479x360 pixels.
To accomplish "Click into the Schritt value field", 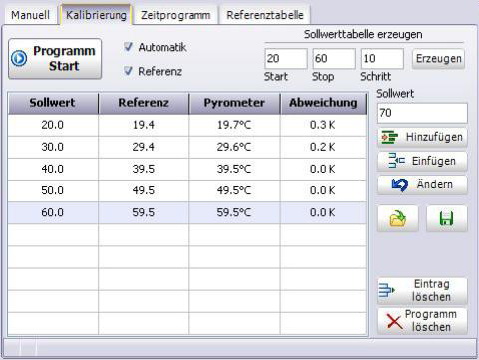I will [382, 59].
